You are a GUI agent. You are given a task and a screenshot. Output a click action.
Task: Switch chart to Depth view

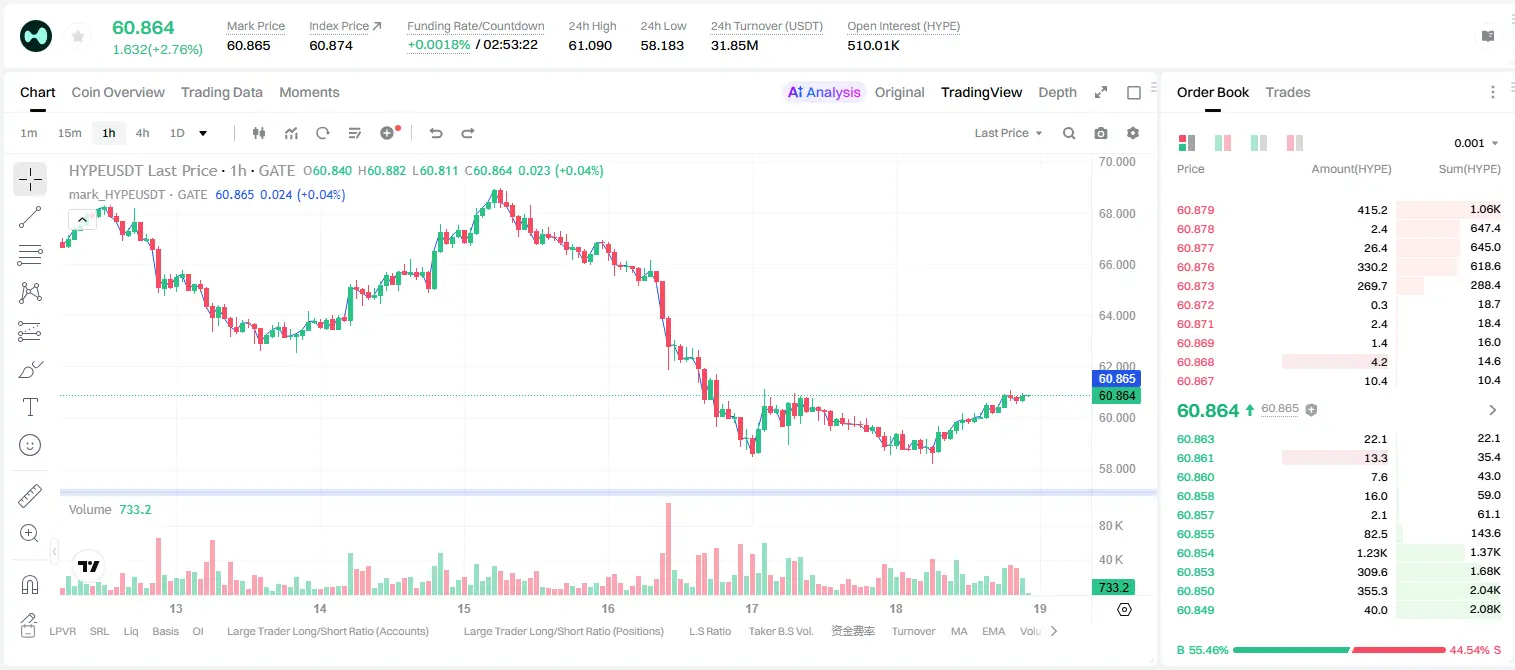coord(1057,92)
